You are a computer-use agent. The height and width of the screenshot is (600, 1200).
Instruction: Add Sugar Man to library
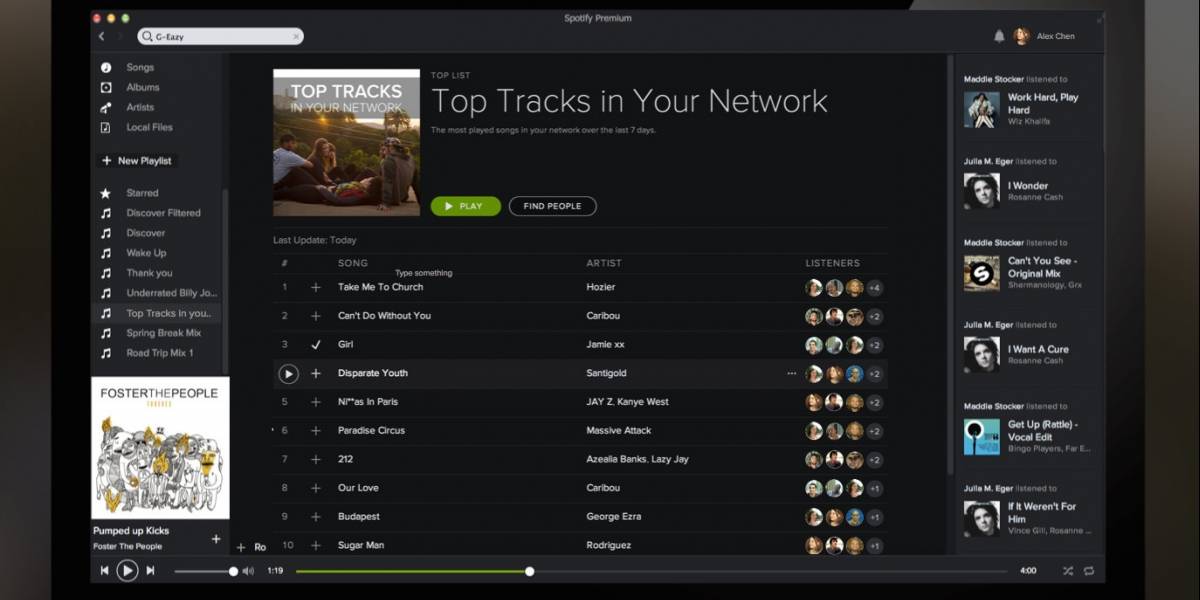(x=316, y=545)
